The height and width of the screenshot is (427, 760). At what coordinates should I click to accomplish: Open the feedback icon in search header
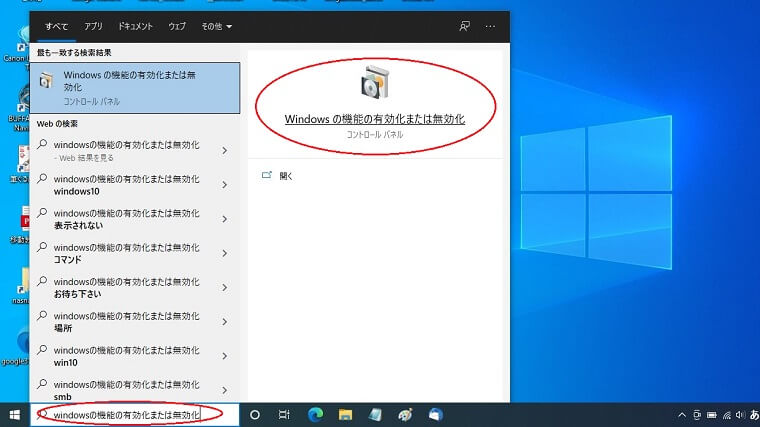(x=464, y=26)
